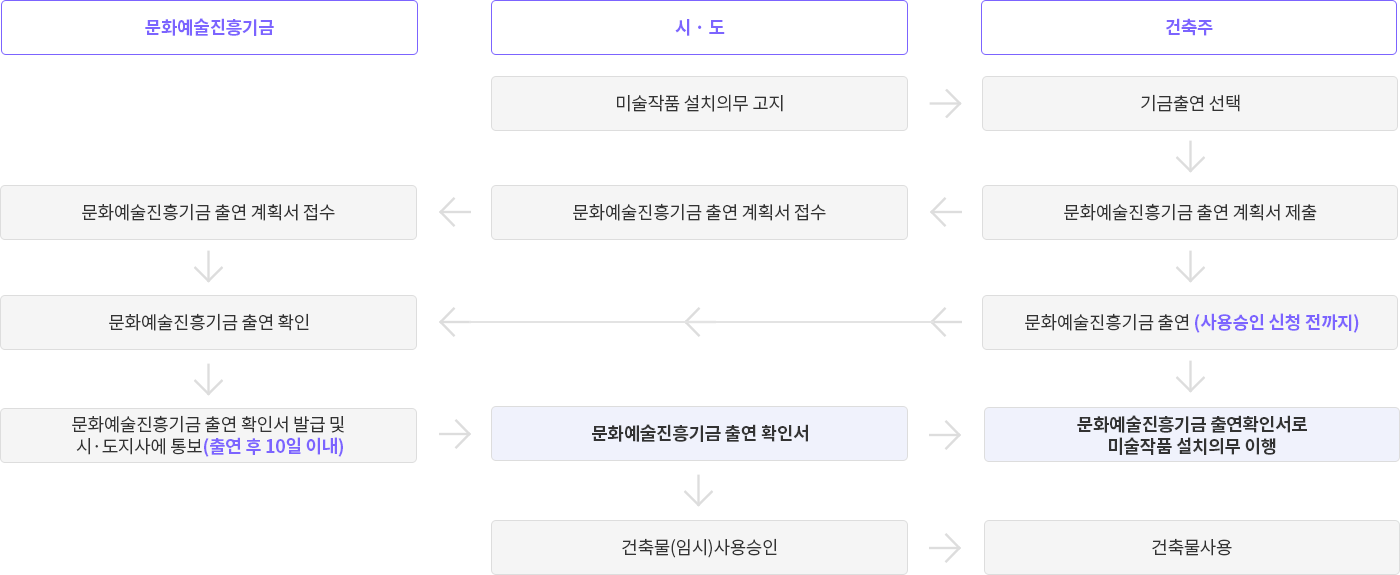Click the down arrow under 문화예술진흥기금 출연 확인서

point(698,490)
